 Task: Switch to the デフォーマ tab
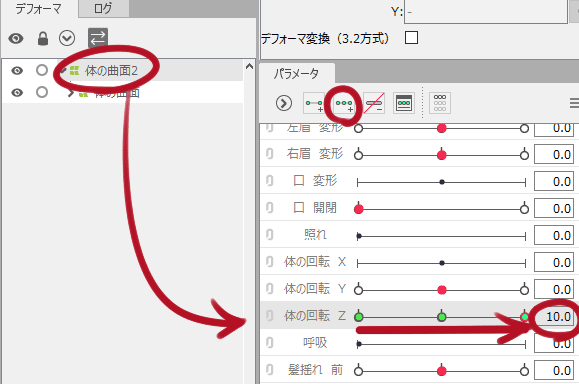38,8
